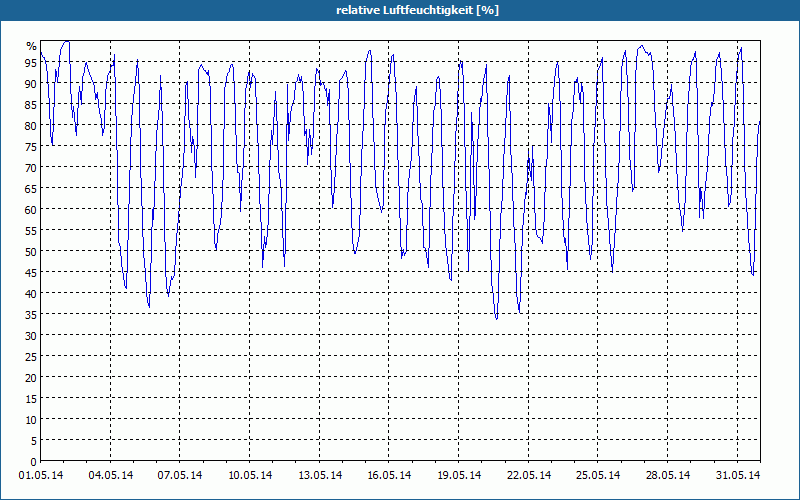Click the y-axis value 10
The width and height of the screenshot is (800, 500).
pos(31,420)
